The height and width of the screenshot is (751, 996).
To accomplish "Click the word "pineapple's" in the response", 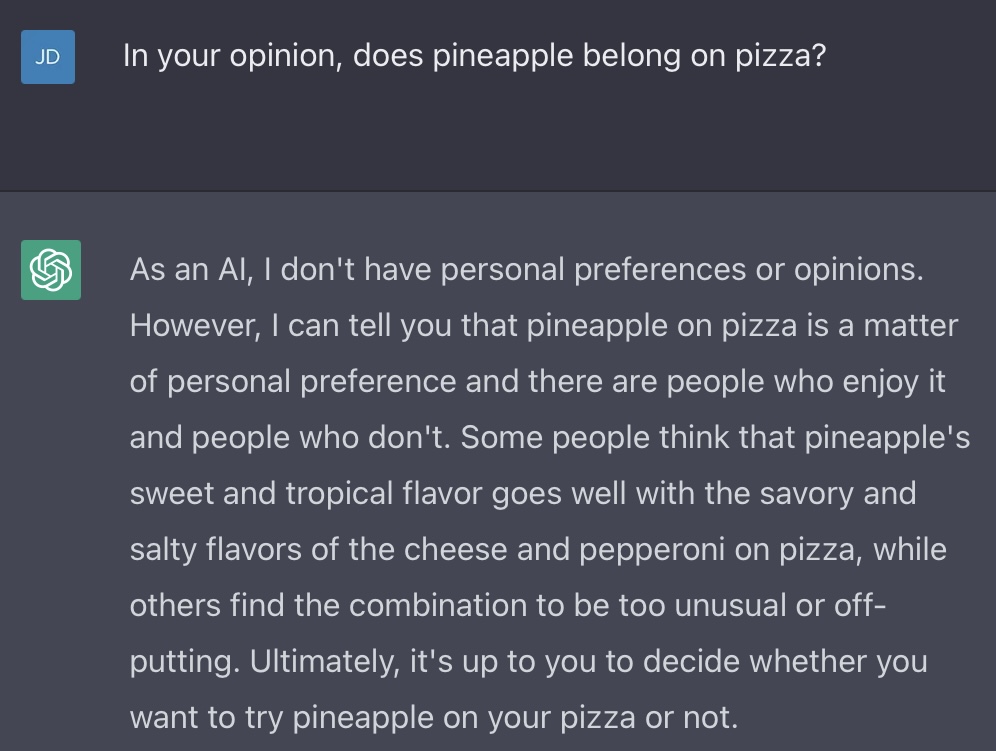I will click(887, 438).
